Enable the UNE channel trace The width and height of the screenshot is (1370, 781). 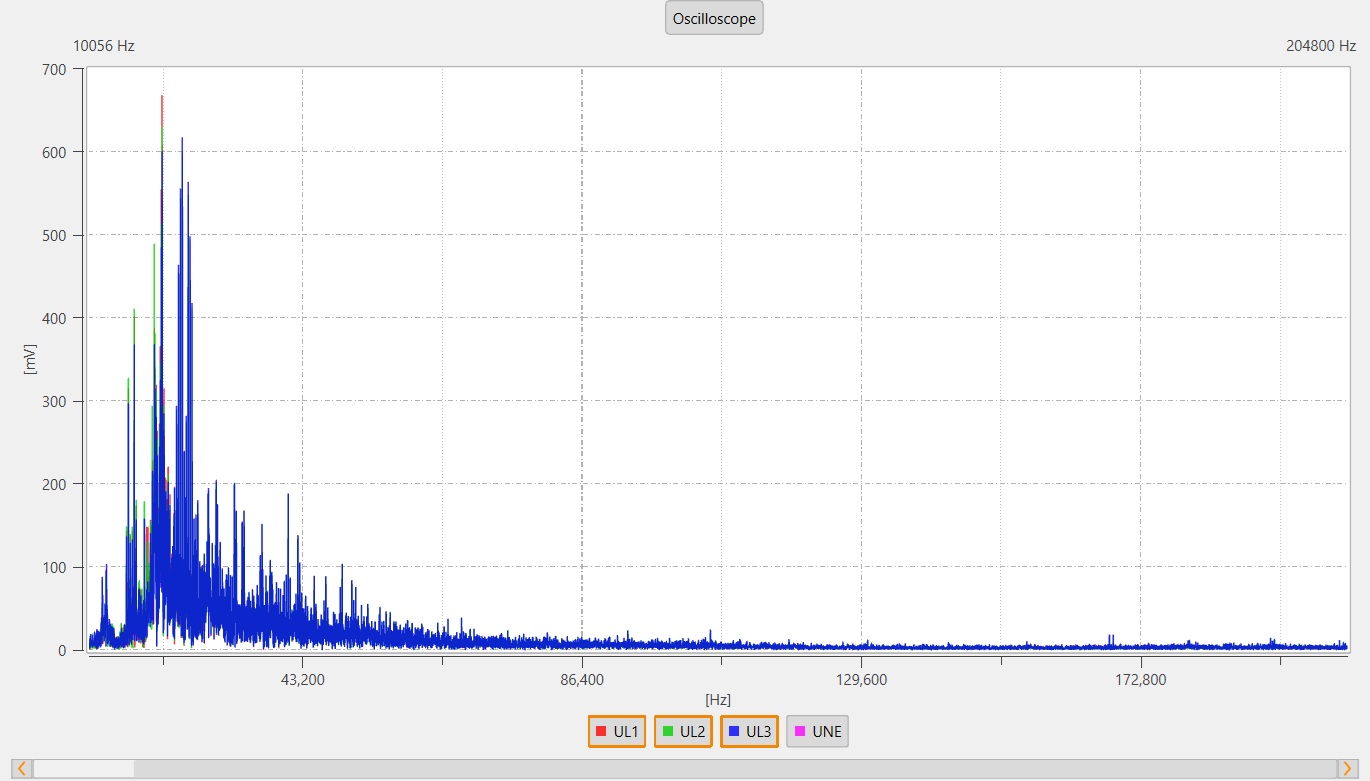817,731
